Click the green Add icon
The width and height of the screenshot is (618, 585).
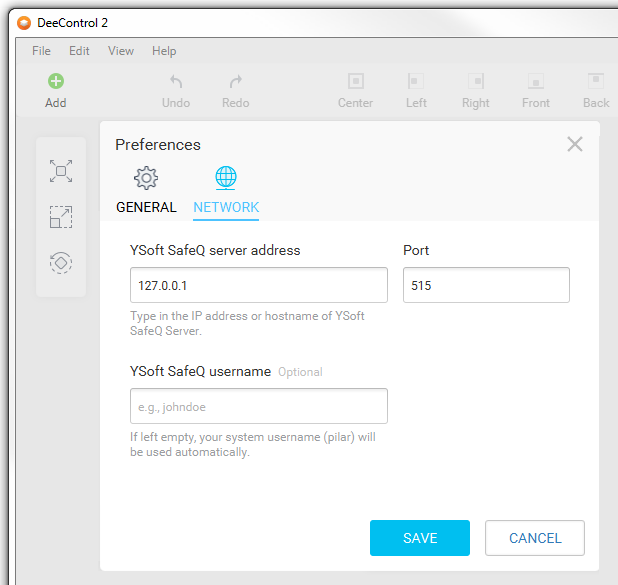tap(56, 82)
